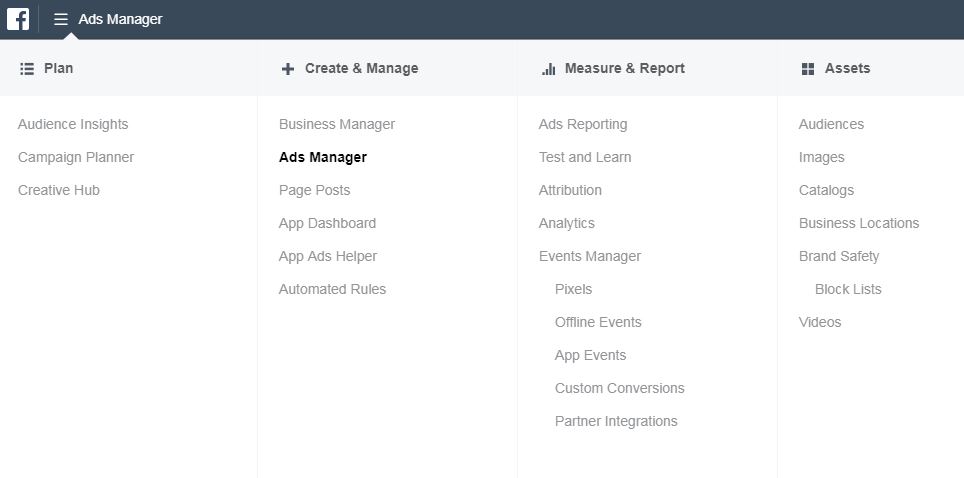Screen dimensions: 964x478
Task: Open Business Manager
Action: tap(337, 124)
